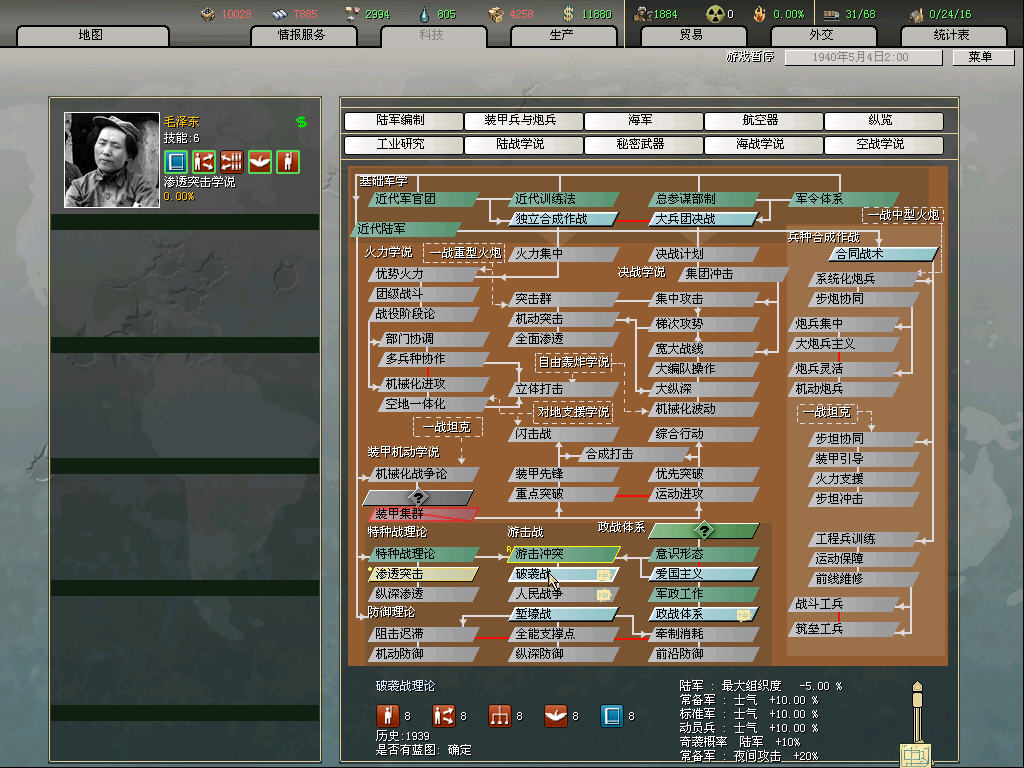Select the 大兵团决战 technology node
This screenshot has height=768, width=1024.
point(704,219)
